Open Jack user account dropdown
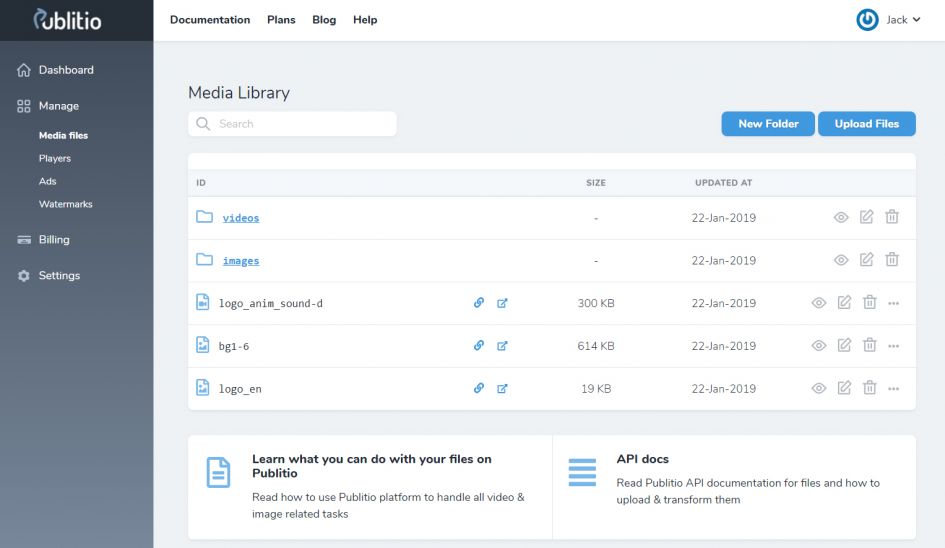This screenshot has width=945, height=548. (x=888, y=20)
